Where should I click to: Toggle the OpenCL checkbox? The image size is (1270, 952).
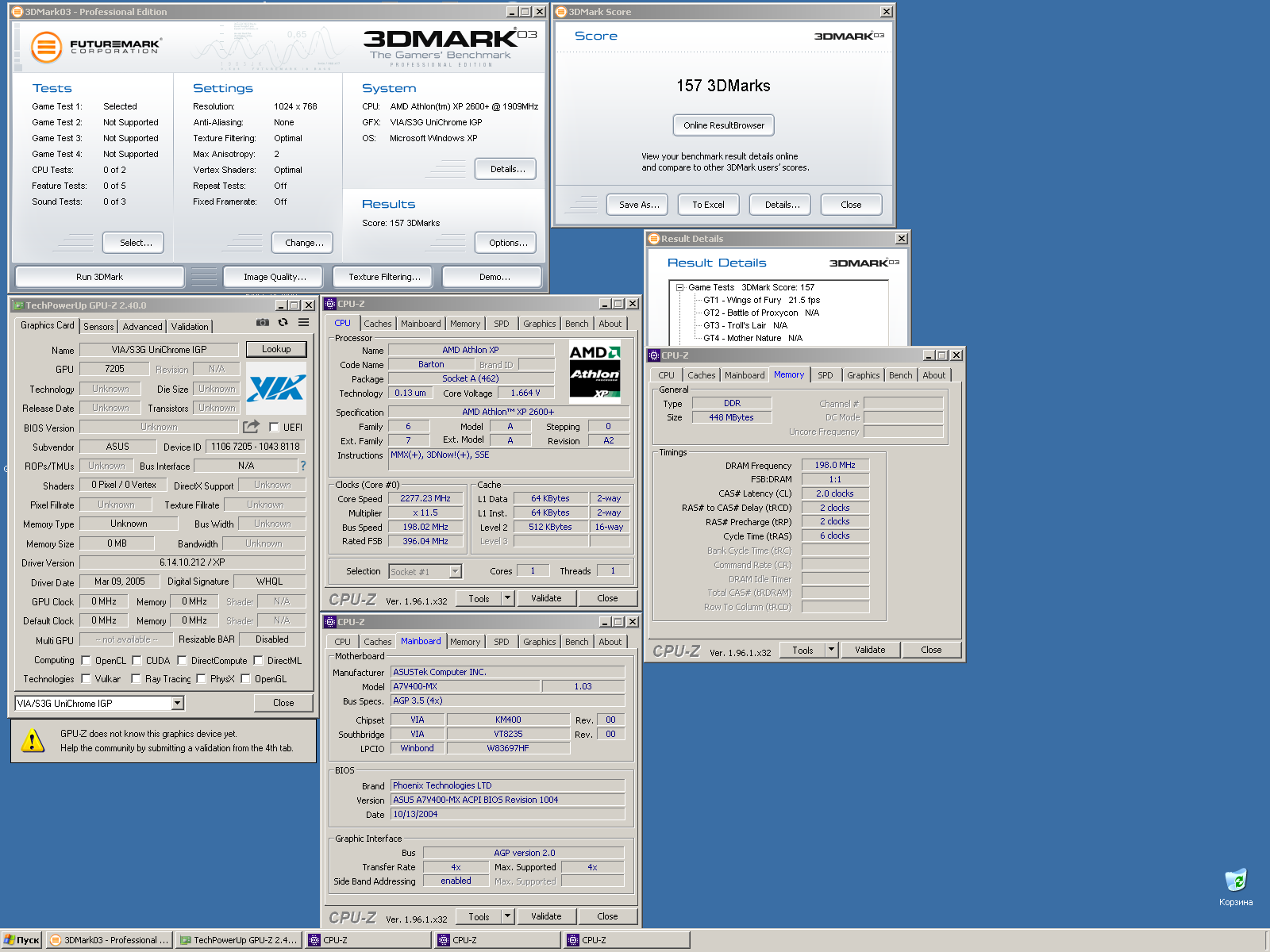(x=86, y=661)
